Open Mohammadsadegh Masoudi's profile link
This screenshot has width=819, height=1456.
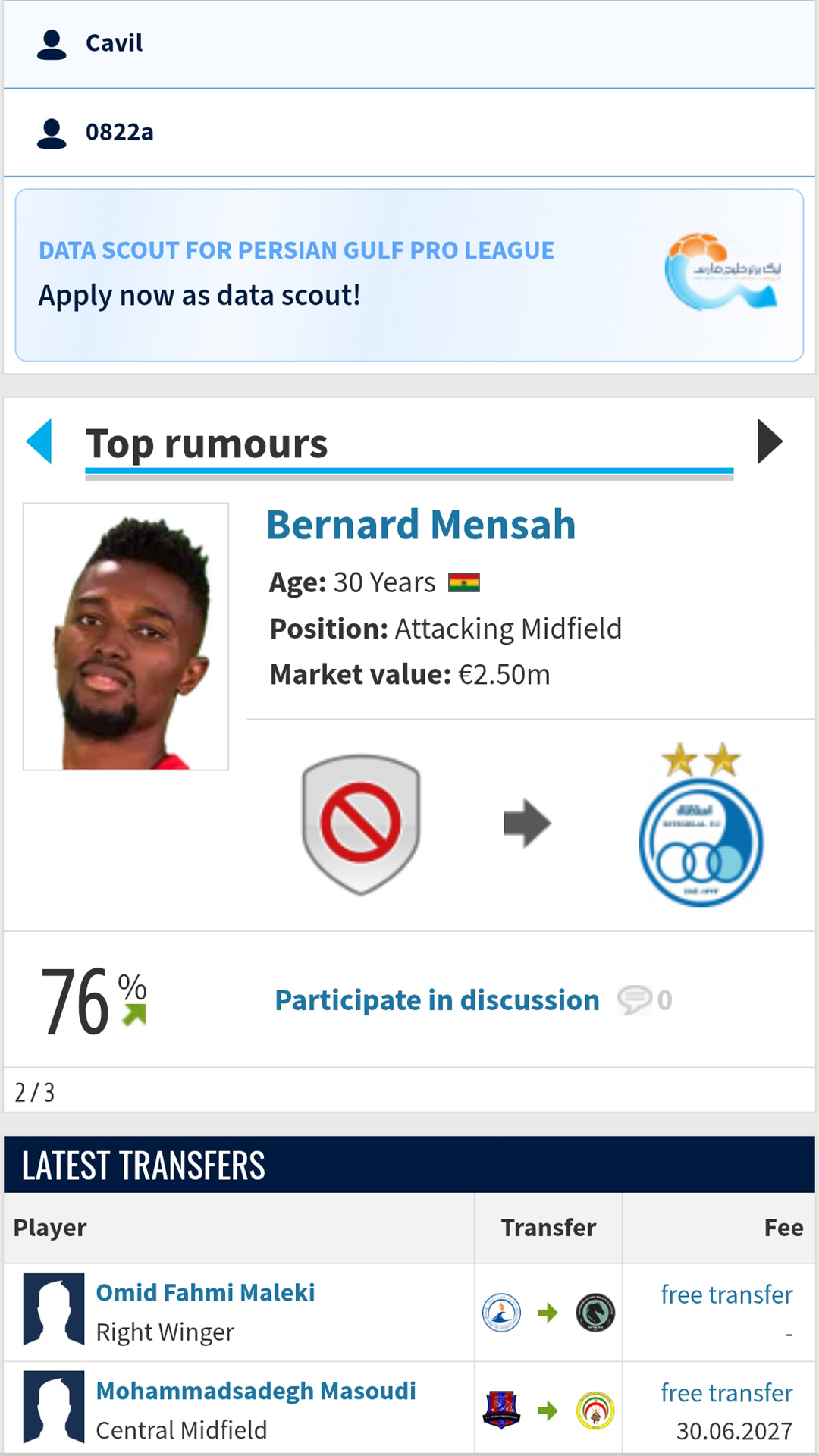click(x=256, y=1391)
